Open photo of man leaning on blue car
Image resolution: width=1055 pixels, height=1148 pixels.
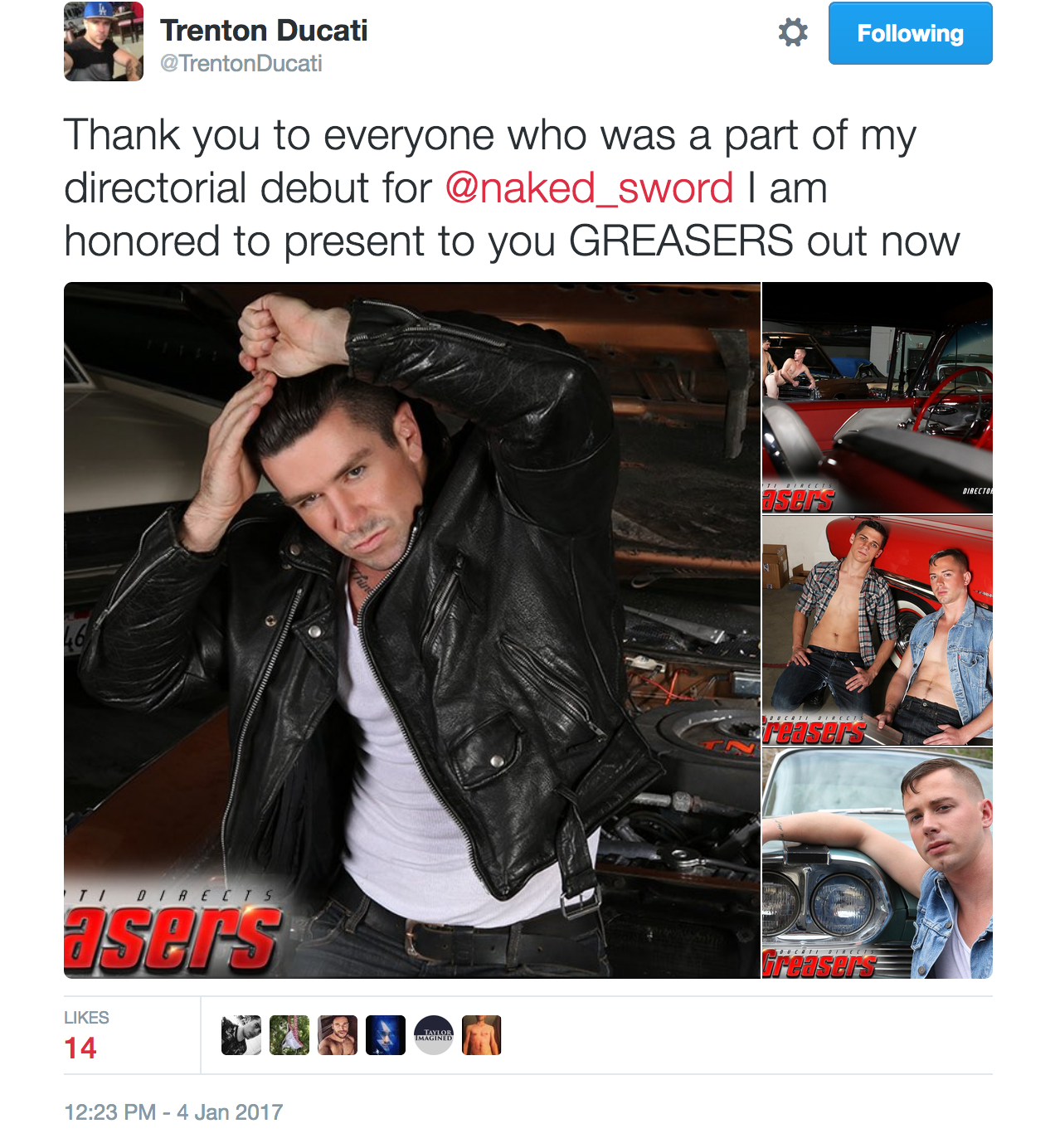click(x=877, y=863)
